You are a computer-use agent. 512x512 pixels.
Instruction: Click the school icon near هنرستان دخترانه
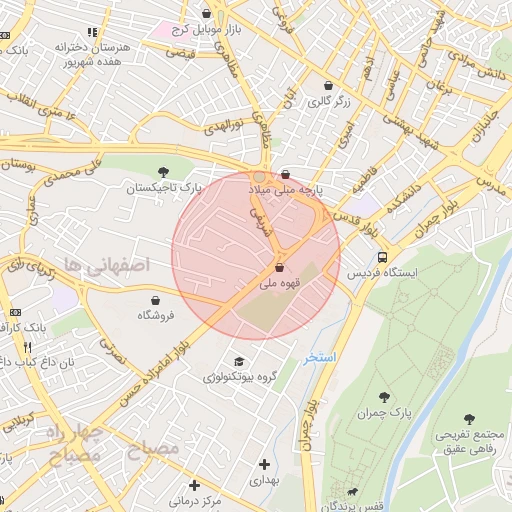pos(92,32)
